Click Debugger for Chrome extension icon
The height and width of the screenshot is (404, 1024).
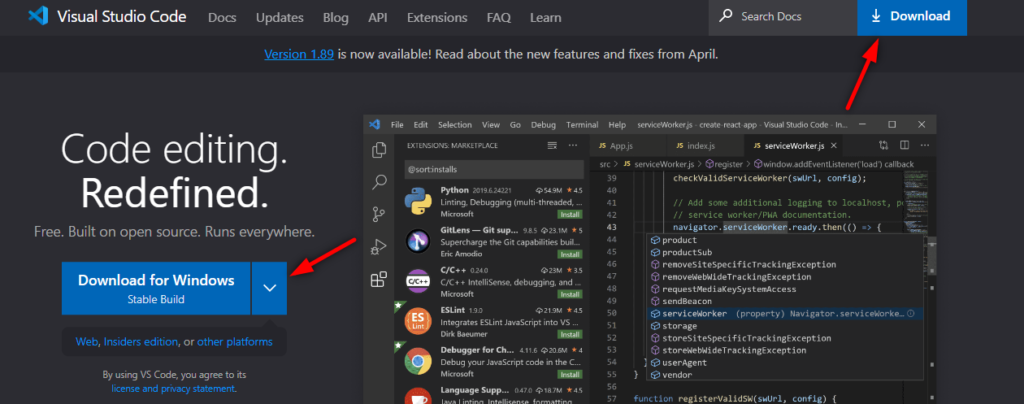pos(418,362)
